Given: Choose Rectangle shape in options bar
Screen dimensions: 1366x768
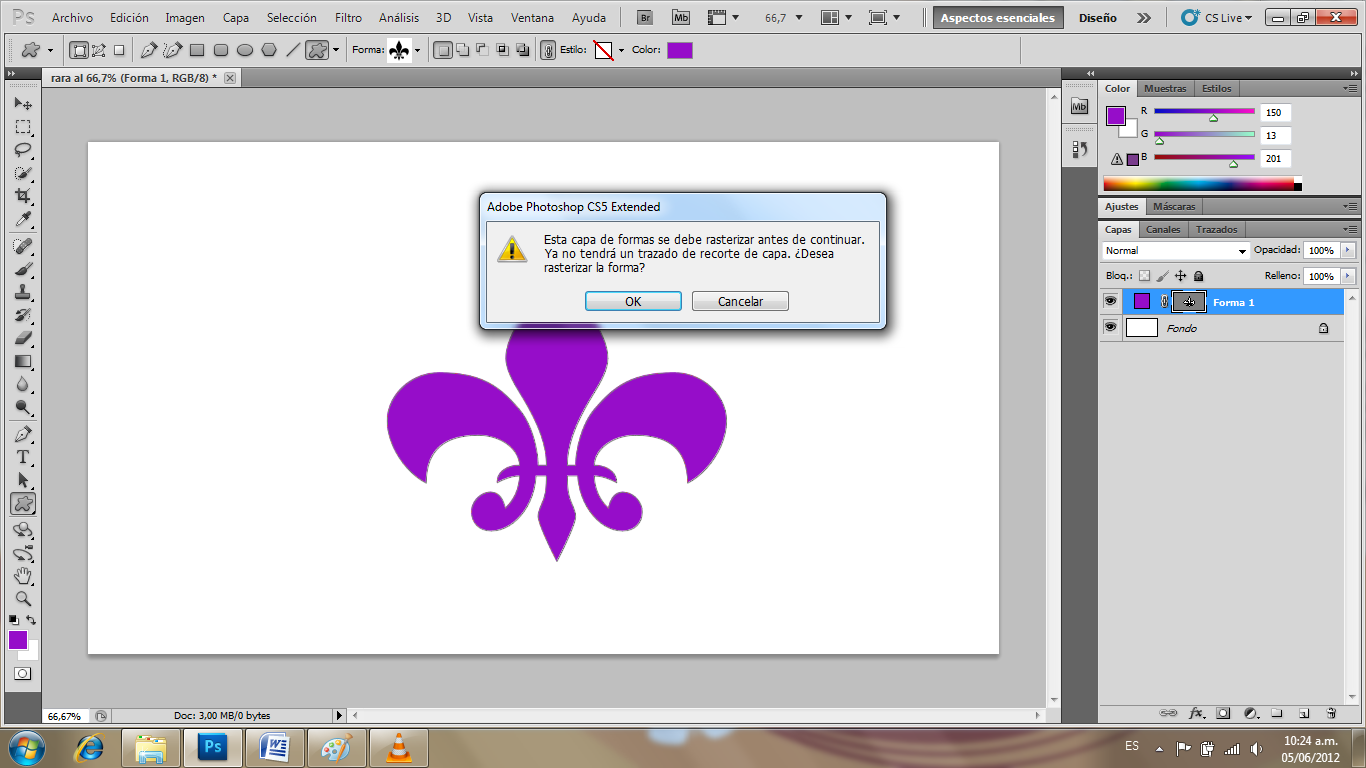Looking at the screenshot, I should (x=197, y=50).
